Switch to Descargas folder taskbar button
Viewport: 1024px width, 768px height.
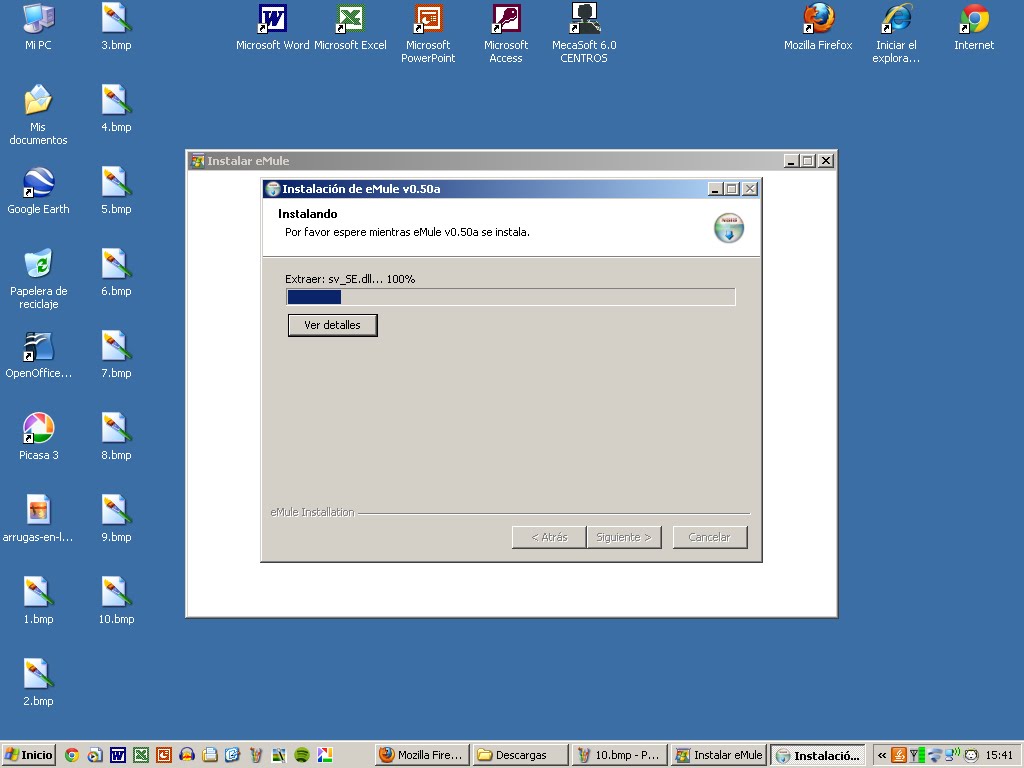pos(520,755)
